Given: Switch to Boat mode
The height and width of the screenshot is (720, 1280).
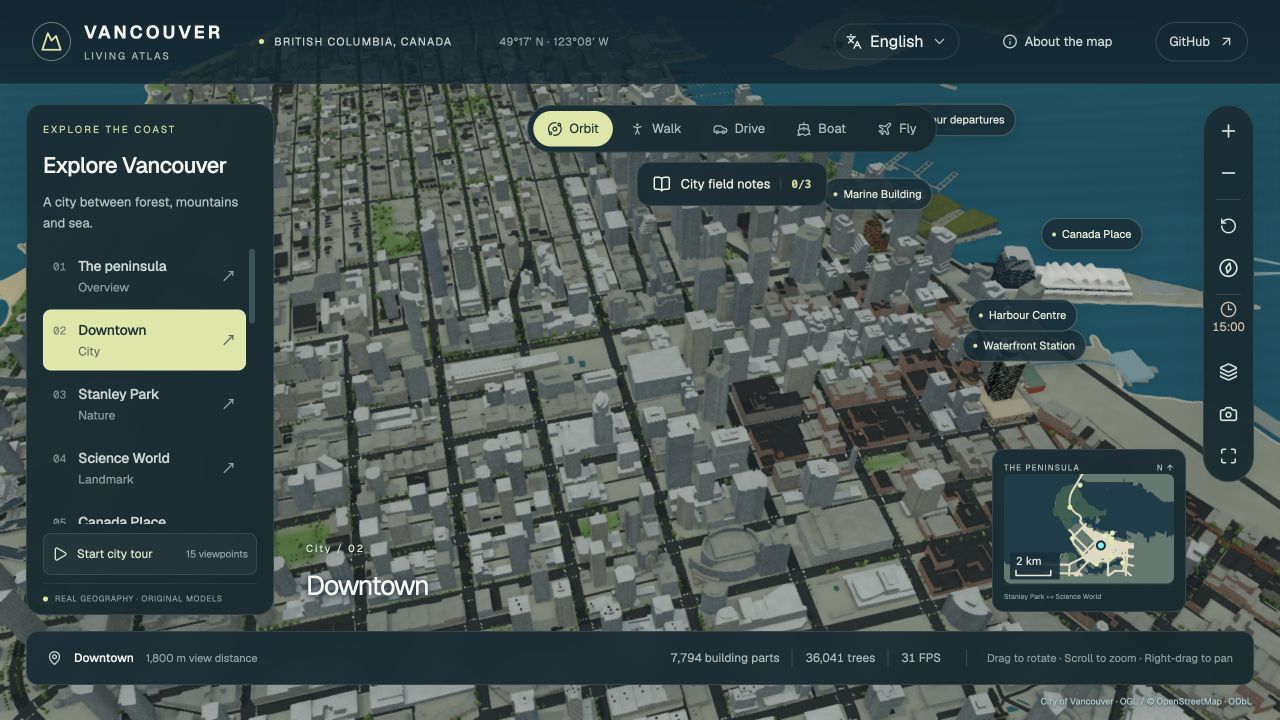Looking at the screenshot, I should (821, 129).
